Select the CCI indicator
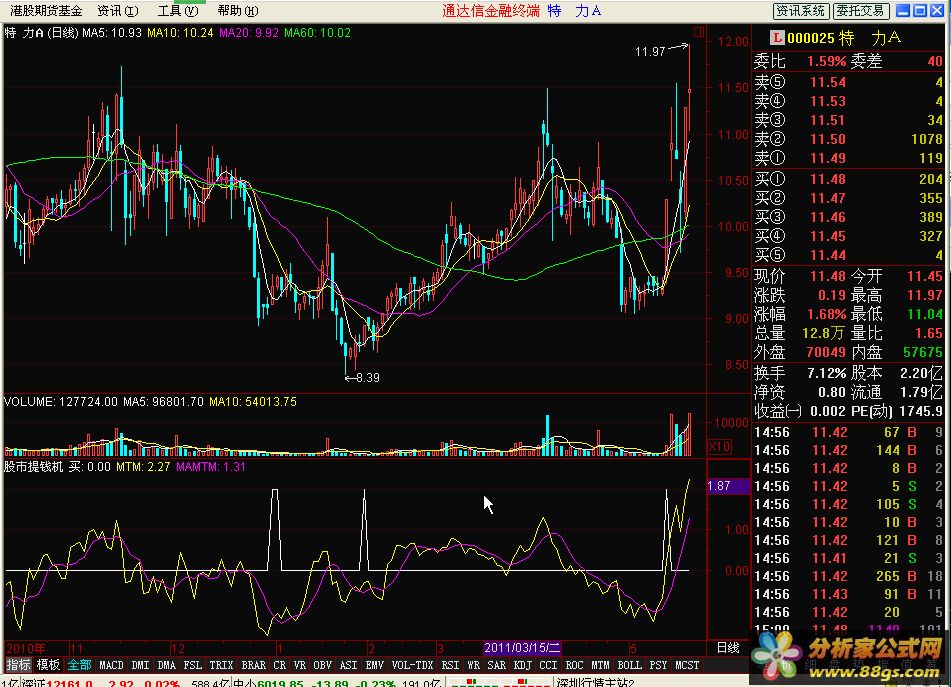 click(x=548, y=665)
